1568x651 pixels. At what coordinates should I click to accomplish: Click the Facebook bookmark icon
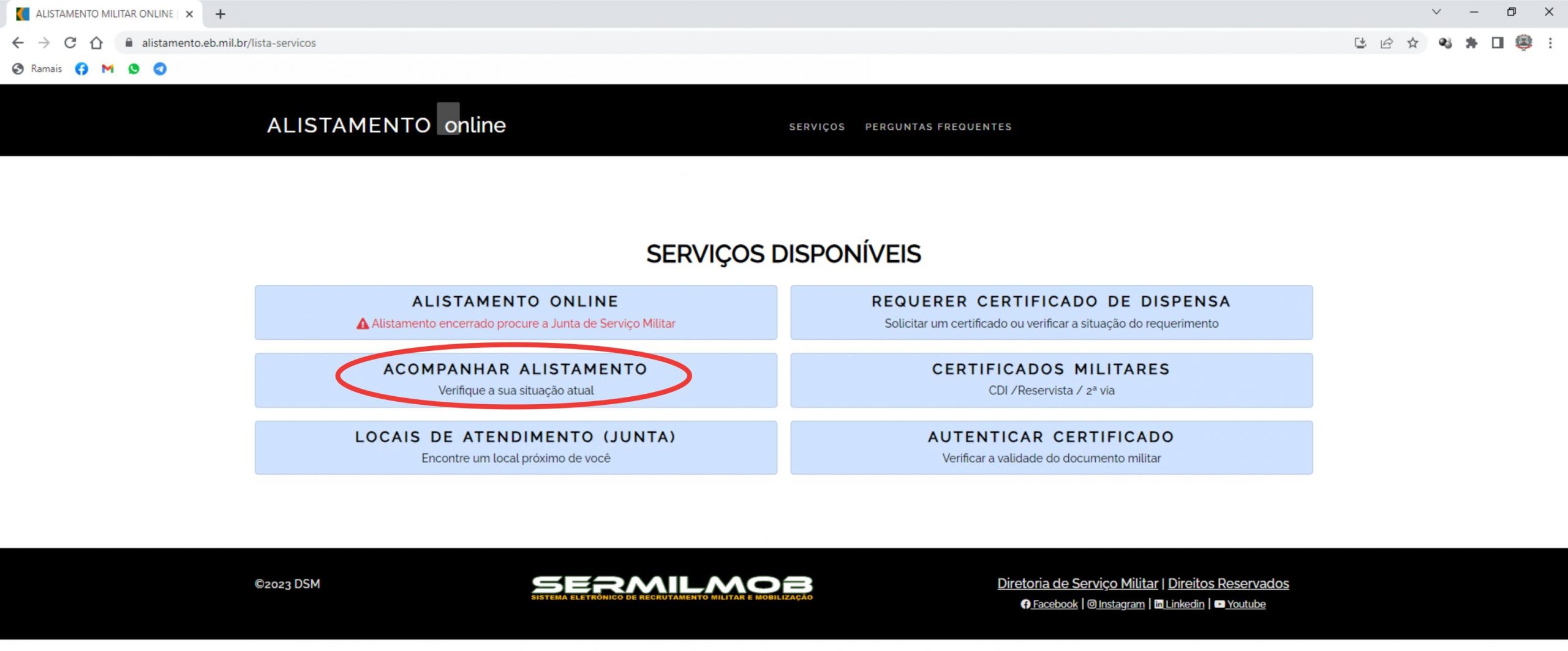click(81, 69)
